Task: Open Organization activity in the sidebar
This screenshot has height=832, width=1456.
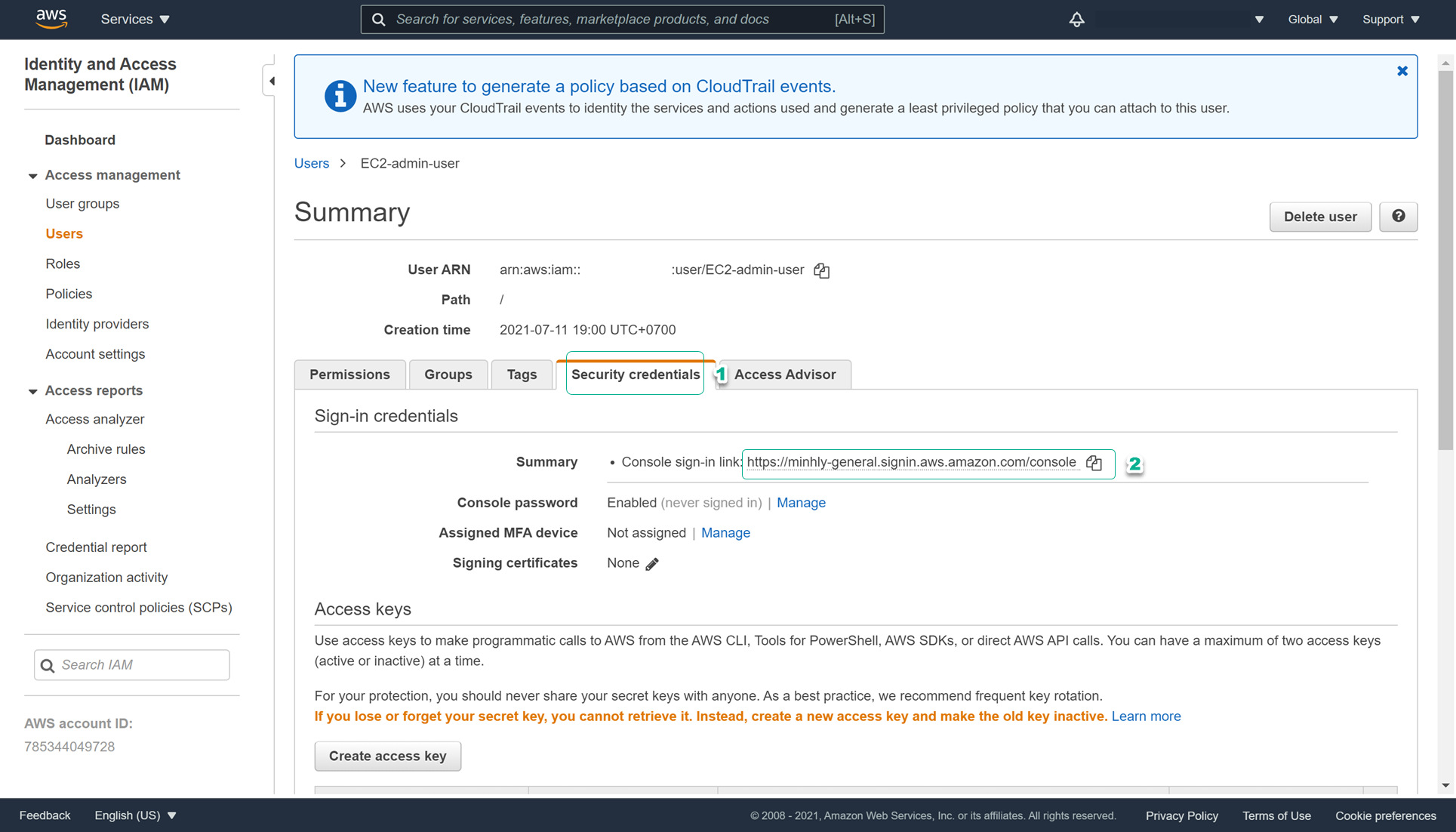Action: coord(106,578)
